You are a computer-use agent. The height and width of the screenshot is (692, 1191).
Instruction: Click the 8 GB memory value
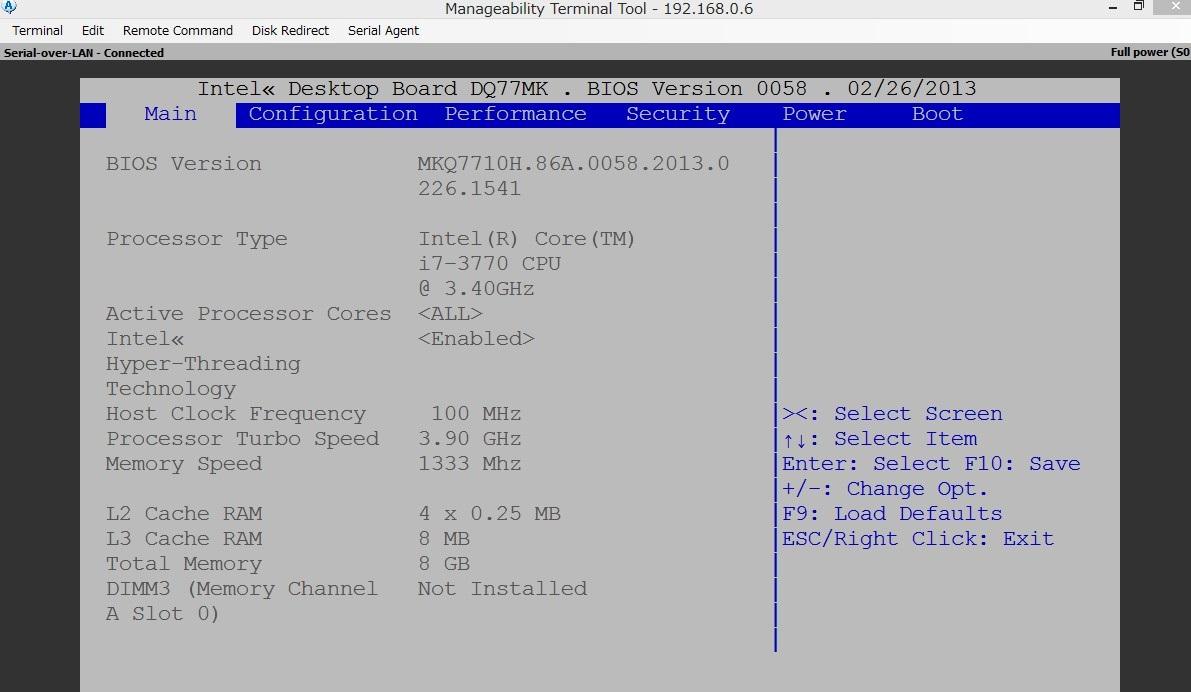pos(444,564)
